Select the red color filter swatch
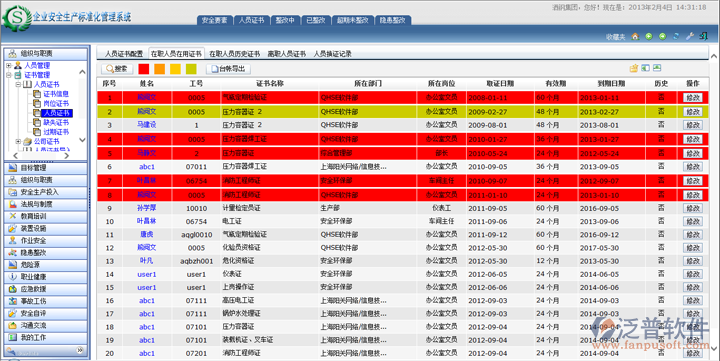 (x=144, y=69)
